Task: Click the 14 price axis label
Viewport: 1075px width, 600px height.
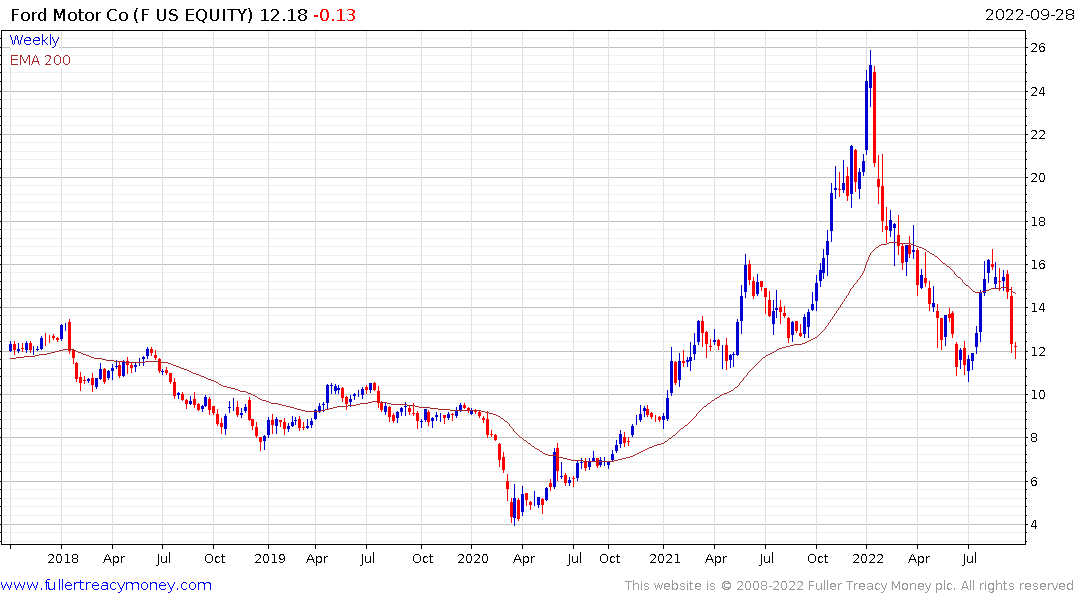Action: (1038, 308)
